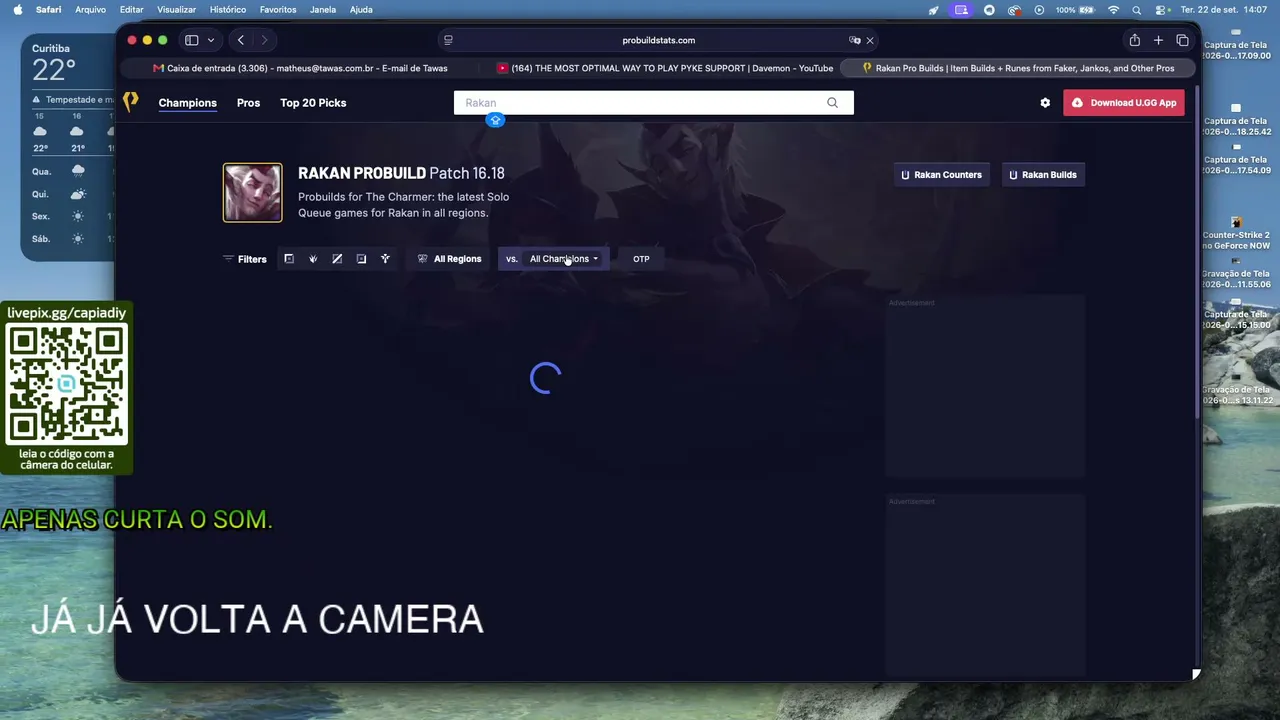The height and width of the screenshot is (720, 1280).
Task: Click the Reader view icon in address bar
Action: 448,40
